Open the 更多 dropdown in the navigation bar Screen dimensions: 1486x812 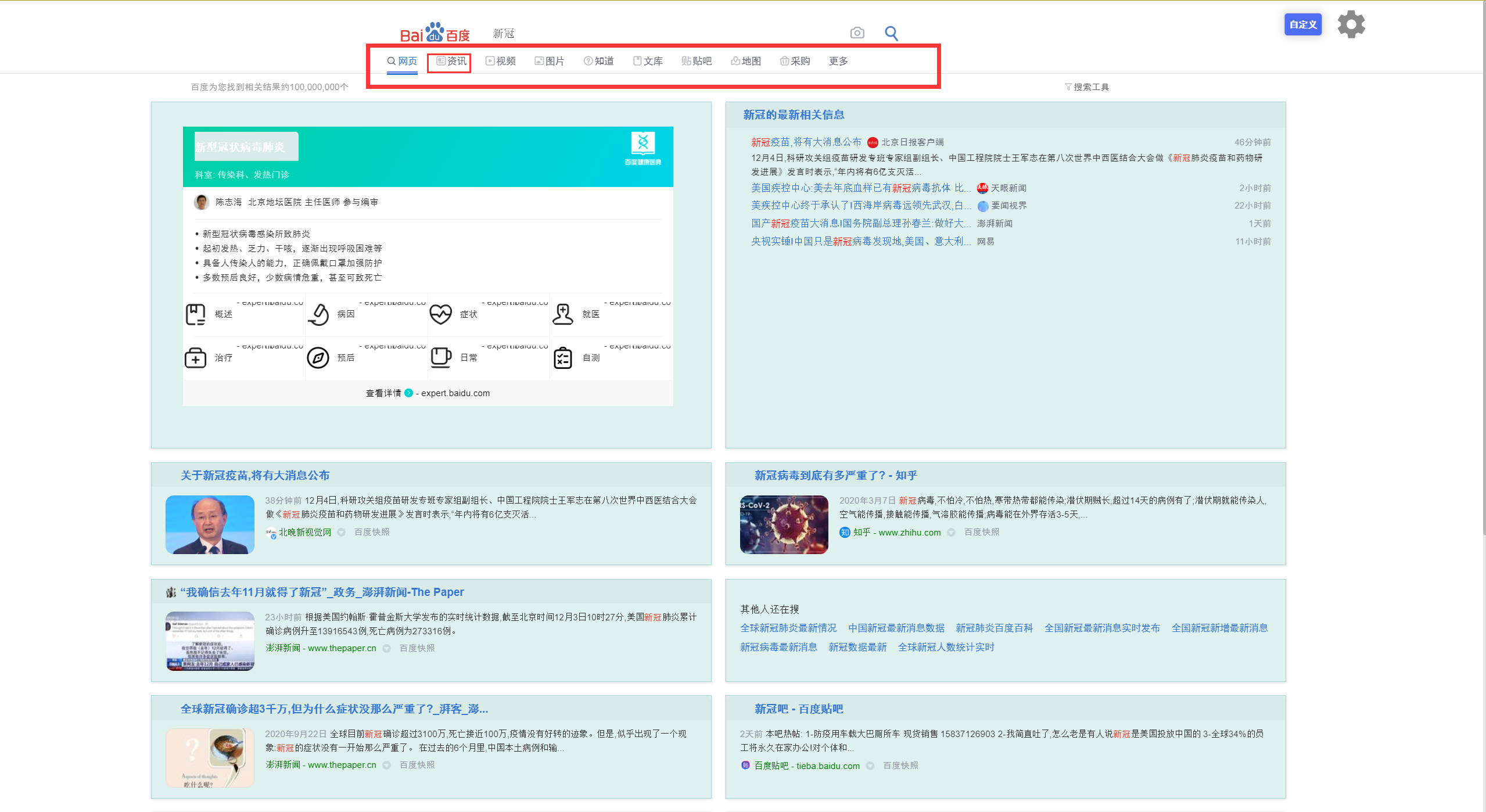pos(838,61)
